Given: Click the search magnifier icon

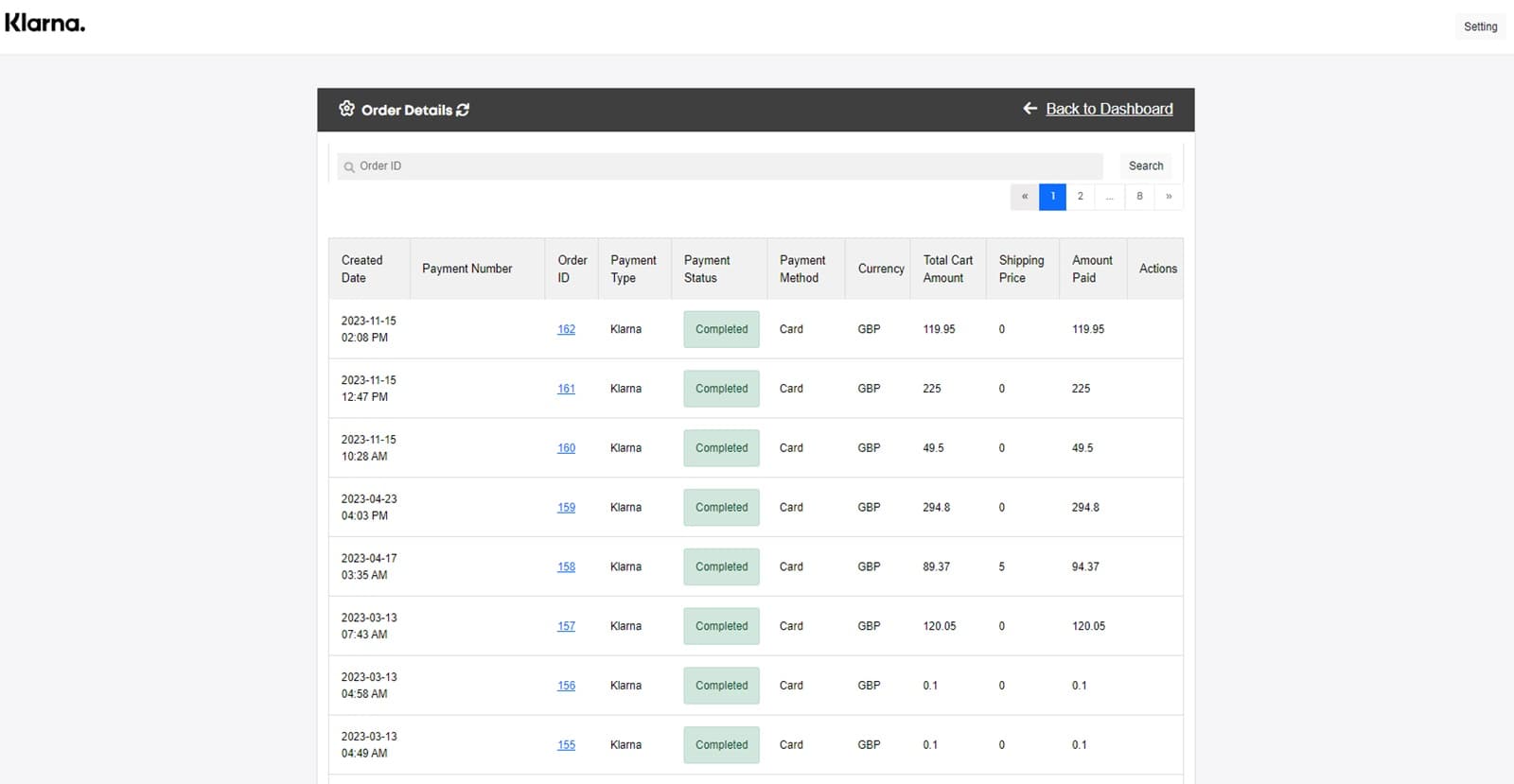Looking at the screenshot, I should [x=349, y=166].
